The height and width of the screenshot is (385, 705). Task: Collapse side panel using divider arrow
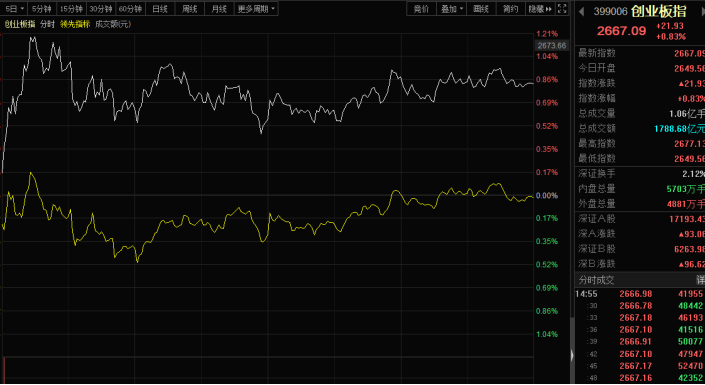point(572,355)
